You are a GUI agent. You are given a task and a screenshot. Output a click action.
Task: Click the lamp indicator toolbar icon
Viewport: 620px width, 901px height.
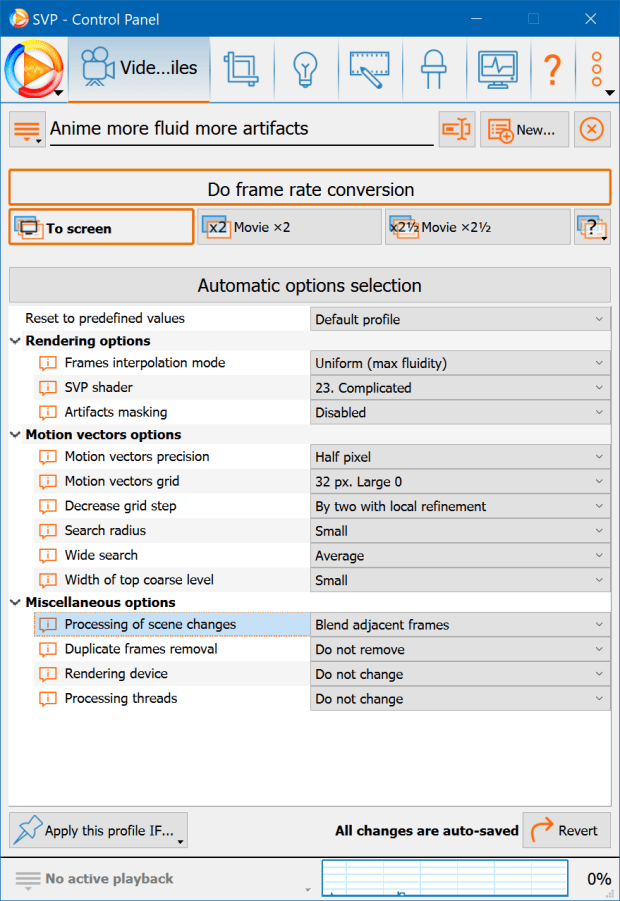[x=434, y=68]
